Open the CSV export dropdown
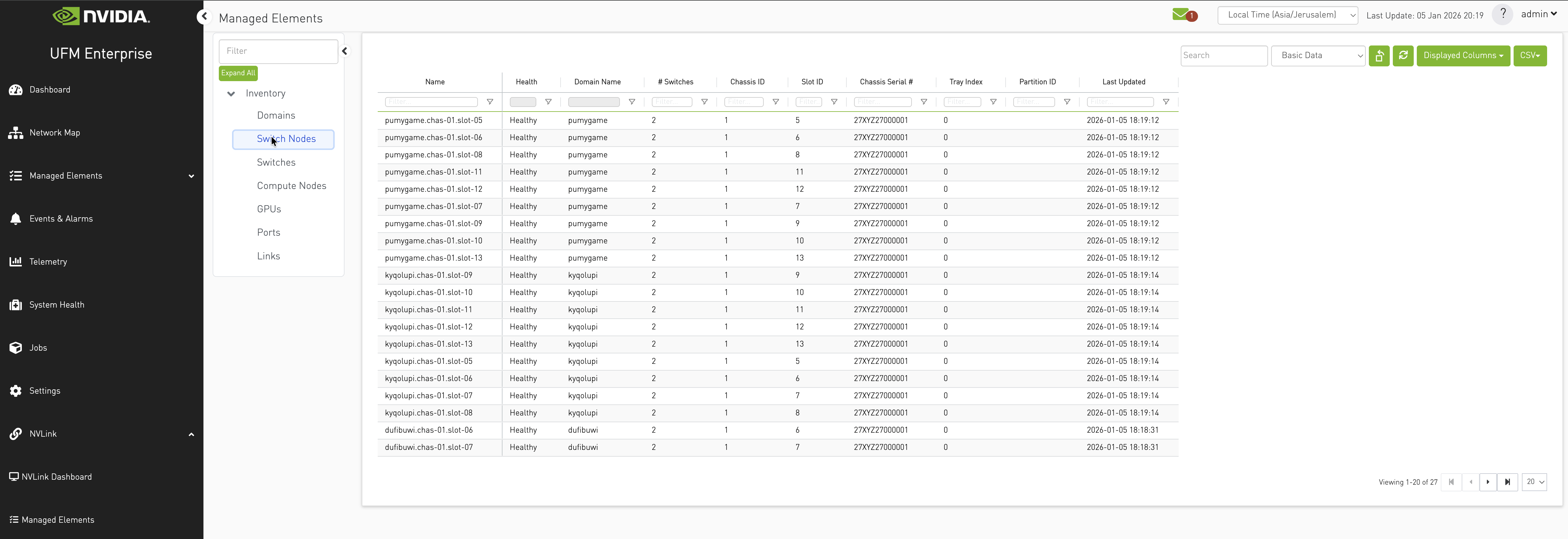The image size is (1568, 539). coord(1530,55)
